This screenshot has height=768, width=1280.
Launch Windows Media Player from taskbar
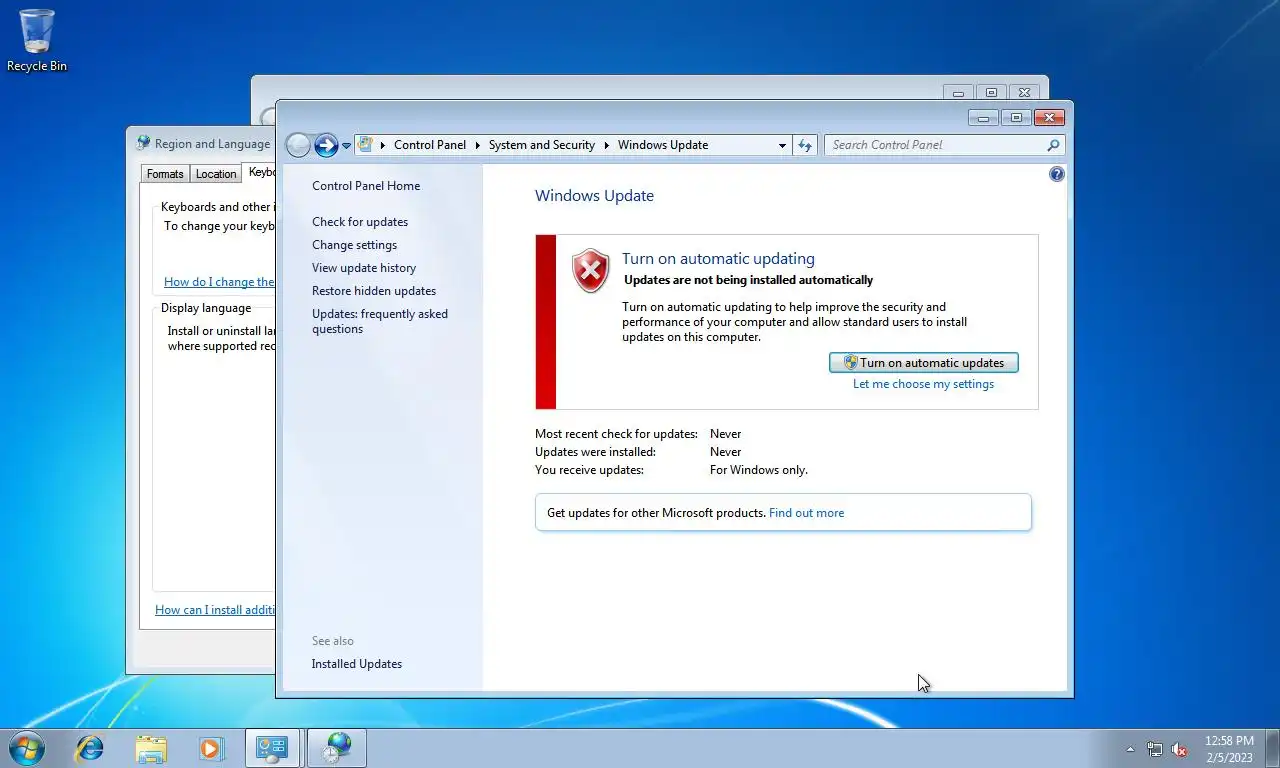click(x=211, y=748)
